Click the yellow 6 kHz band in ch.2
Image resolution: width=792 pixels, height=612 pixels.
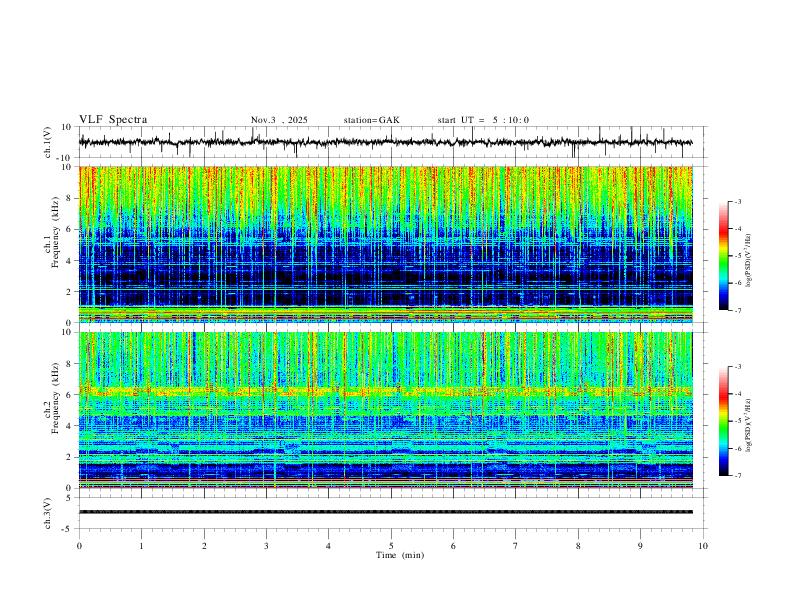(385, 391)
